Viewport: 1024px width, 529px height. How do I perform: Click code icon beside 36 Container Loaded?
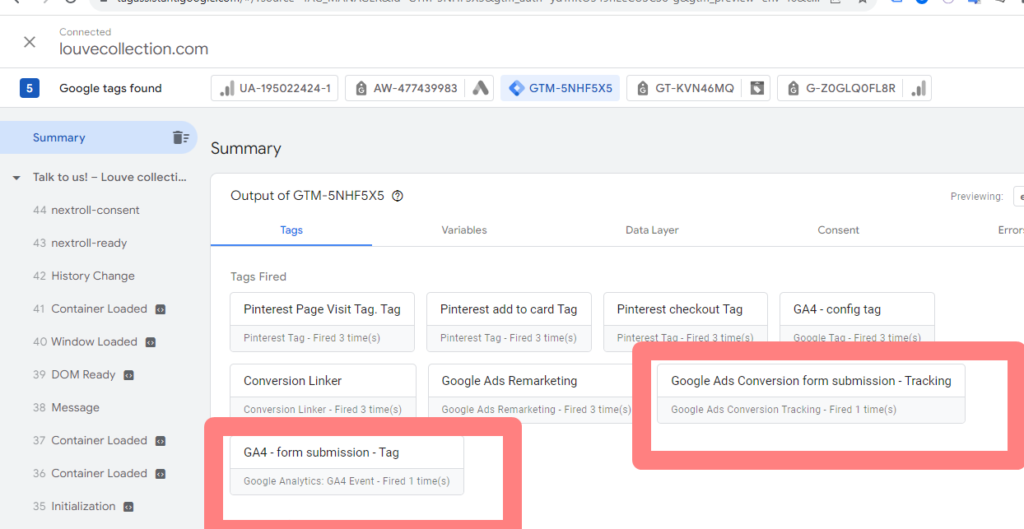160,474
